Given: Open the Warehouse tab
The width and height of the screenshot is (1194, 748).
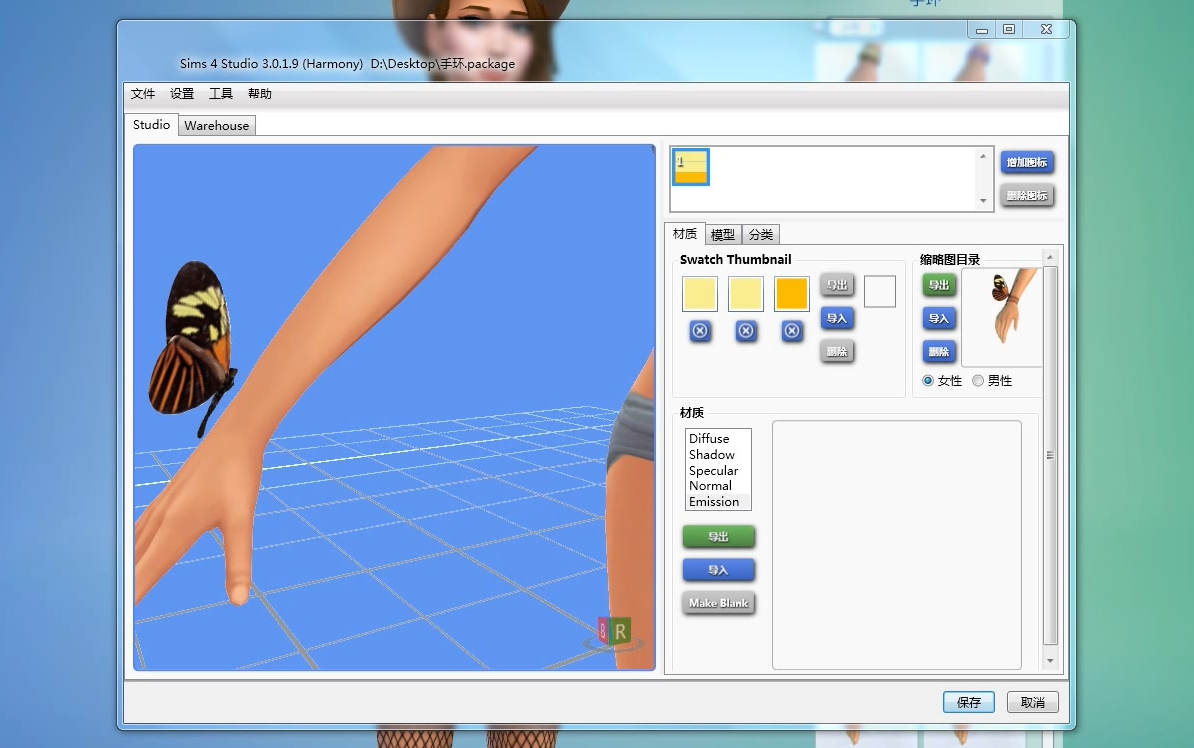Looking at the screenshot, I should pyautogui.click(x=216, y=126).
